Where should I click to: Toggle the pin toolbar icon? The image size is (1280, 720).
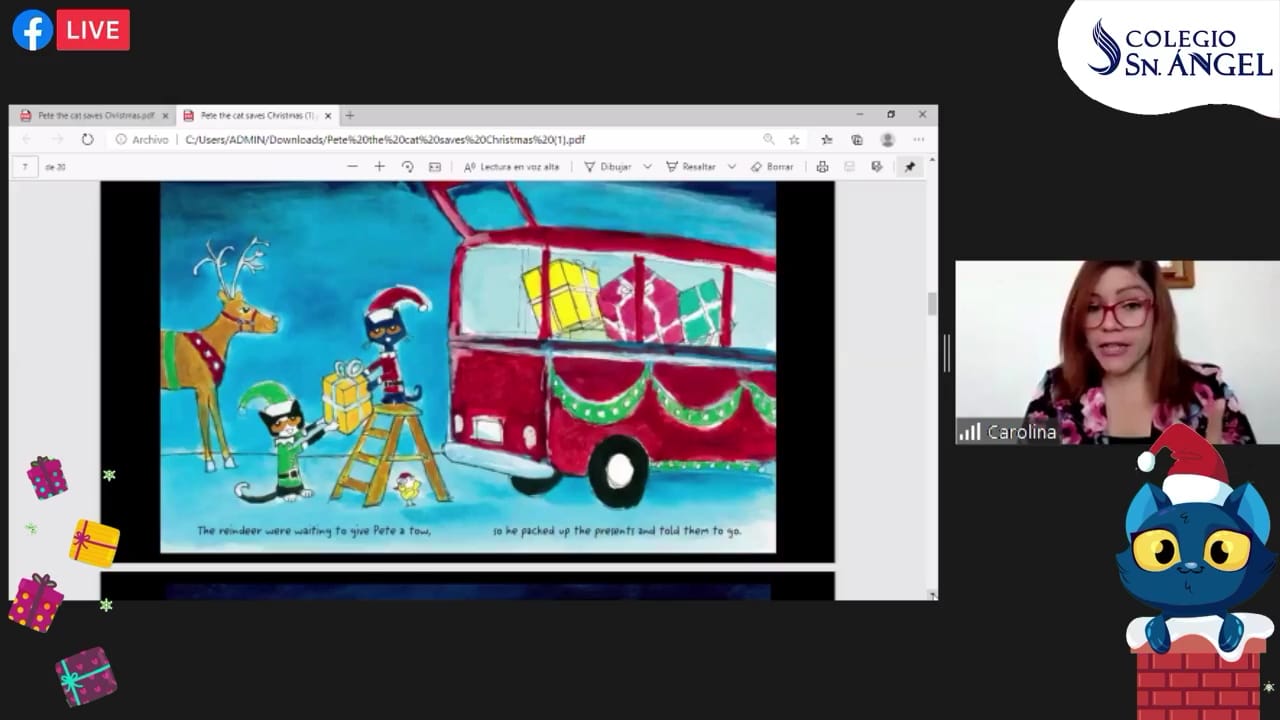(909, 167)
